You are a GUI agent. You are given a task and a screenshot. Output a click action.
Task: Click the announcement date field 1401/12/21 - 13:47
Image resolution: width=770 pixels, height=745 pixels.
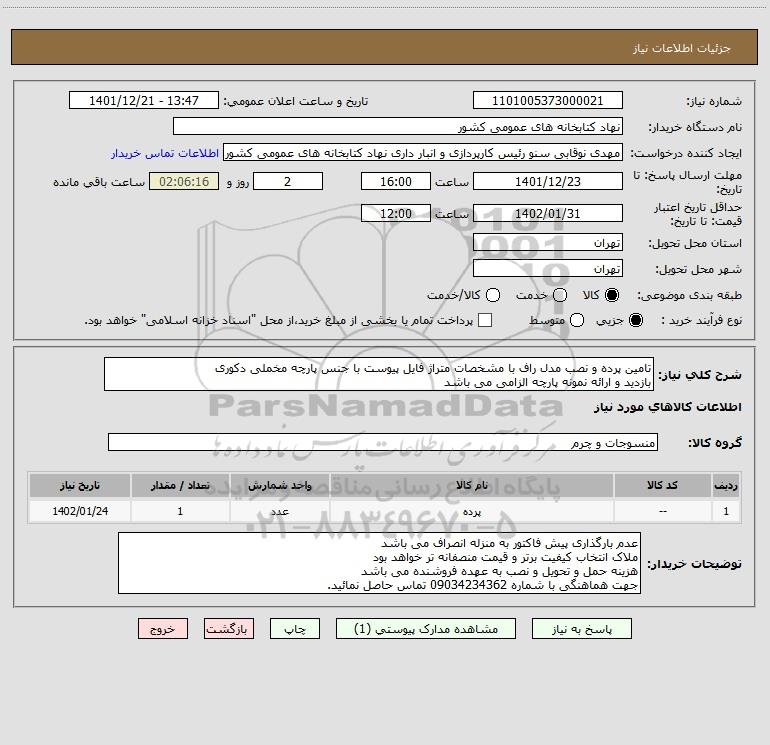pyautogui.click(x=144, y=101)
